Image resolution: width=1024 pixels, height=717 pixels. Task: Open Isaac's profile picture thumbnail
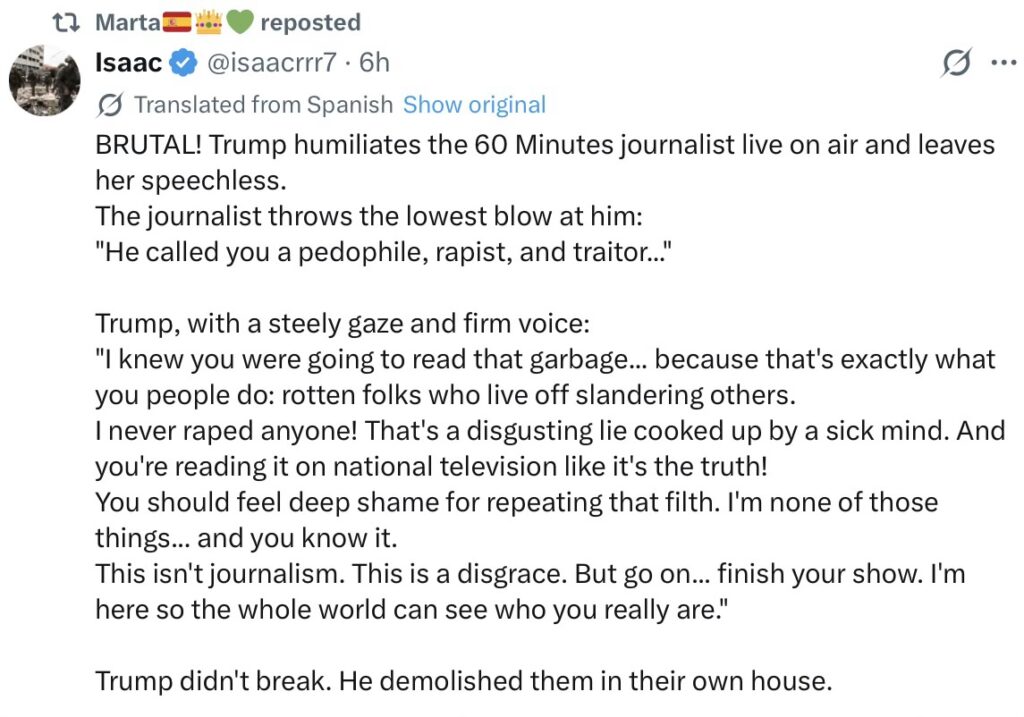coord(46,79)
